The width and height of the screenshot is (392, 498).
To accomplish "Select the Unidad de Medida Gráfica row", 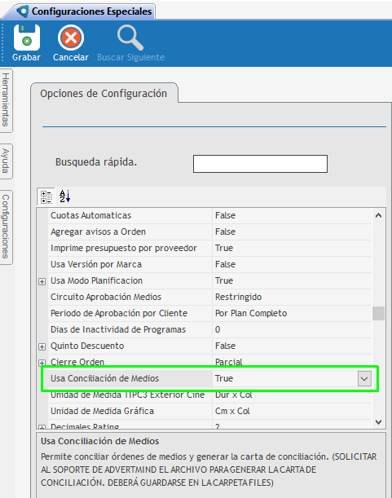I will tap(210, 411).
